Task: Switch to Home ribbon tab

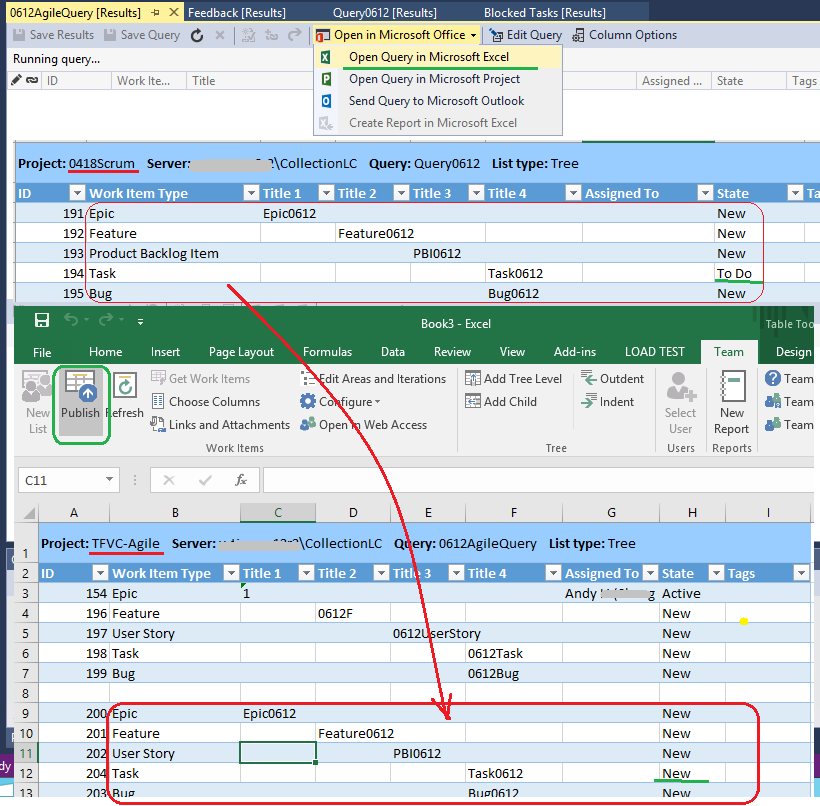Action: click(106, 352)
